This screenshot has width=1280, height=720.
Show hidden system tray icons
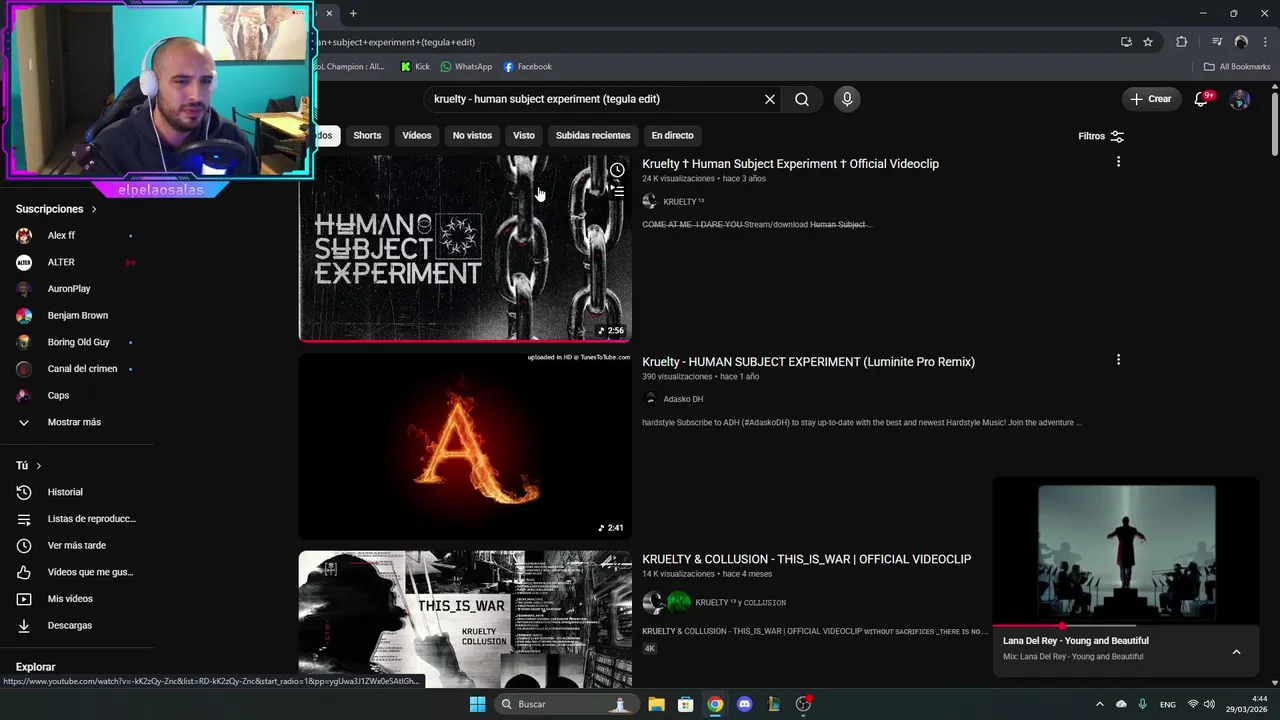coord(1099,704)
